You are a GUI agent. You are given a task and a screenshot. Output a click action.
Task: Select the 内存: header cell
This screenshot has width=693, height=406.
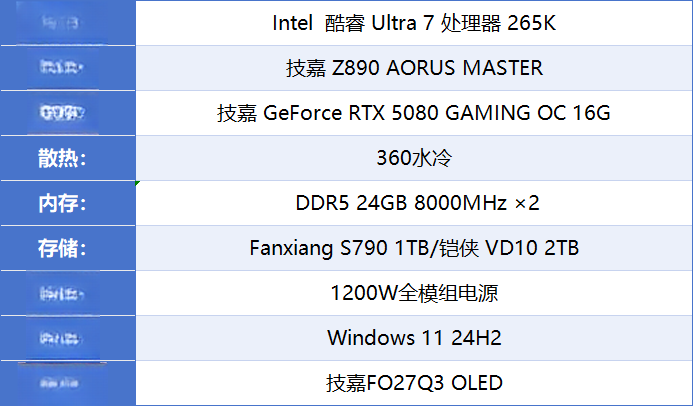click(x=68, y=203)
